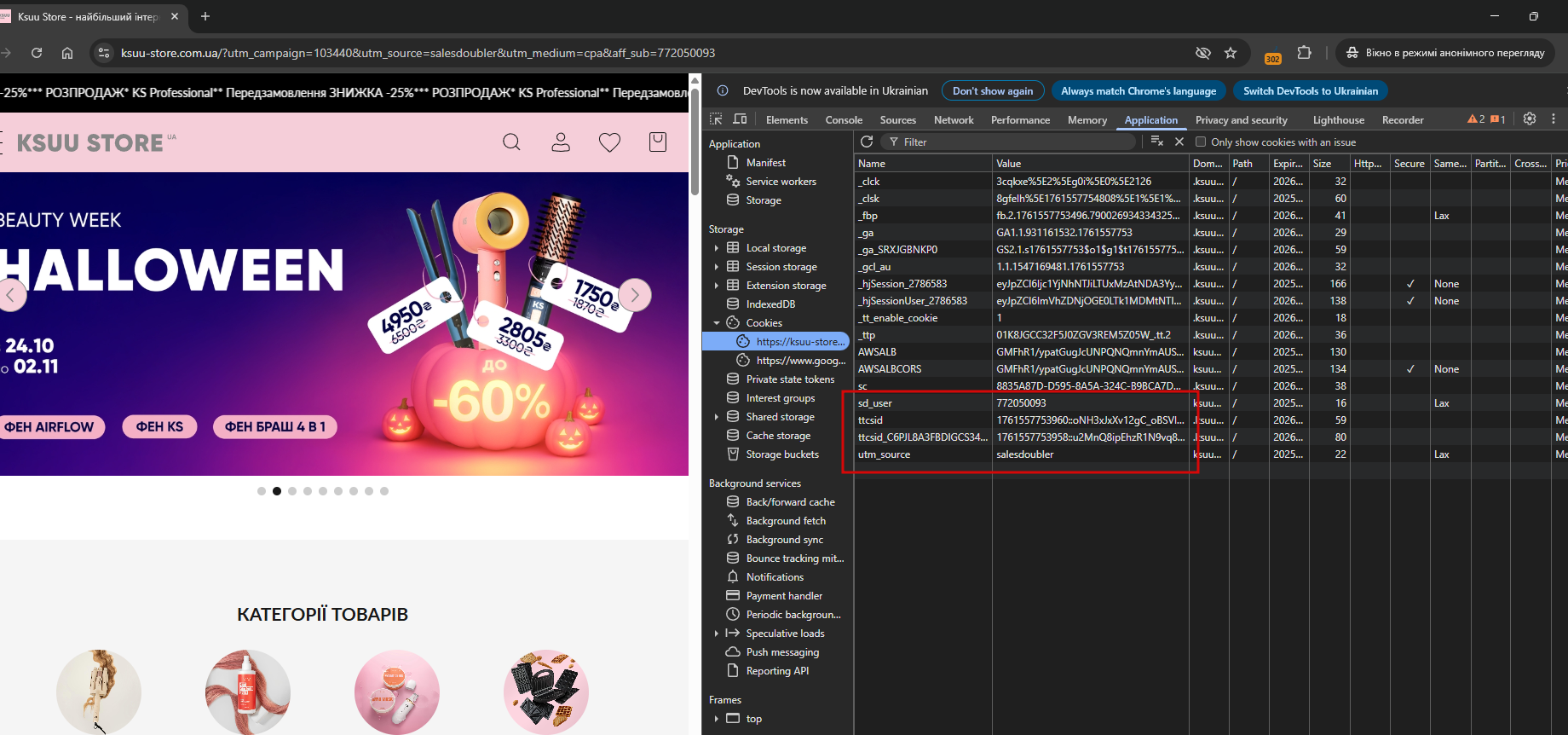Go to the browser home page icon
Viewport: 1568px width, 735px height.
(67, 53)
